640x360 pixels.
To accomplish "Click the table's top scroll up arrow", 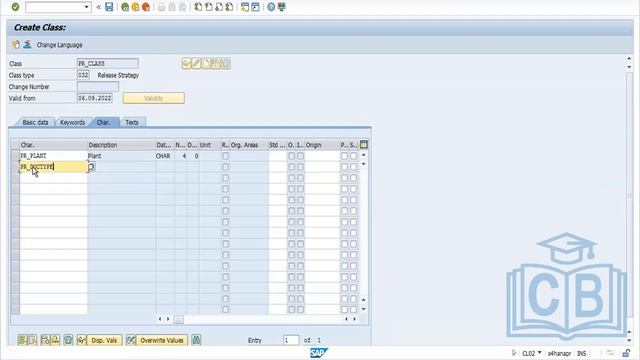I will point(363,155).
